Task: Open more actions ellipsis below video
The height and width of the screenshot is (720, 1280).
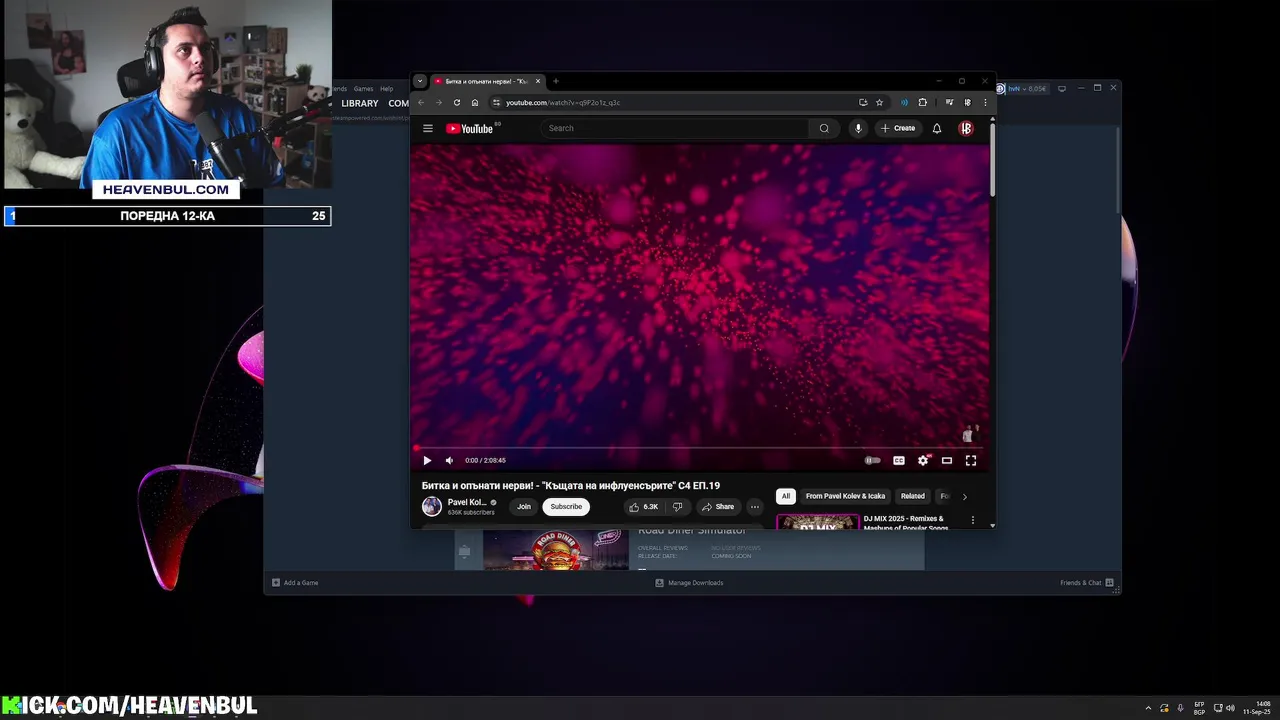Action: (x=755, y=506)
